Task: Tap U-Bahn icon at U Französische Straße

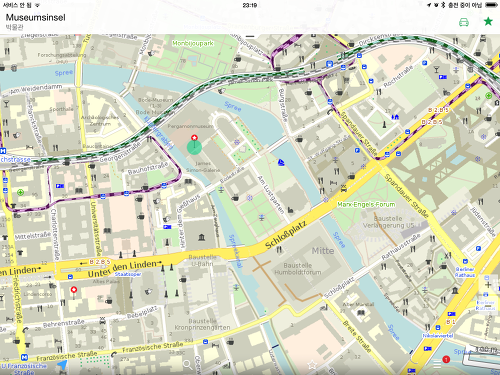Action: (24, 357)
